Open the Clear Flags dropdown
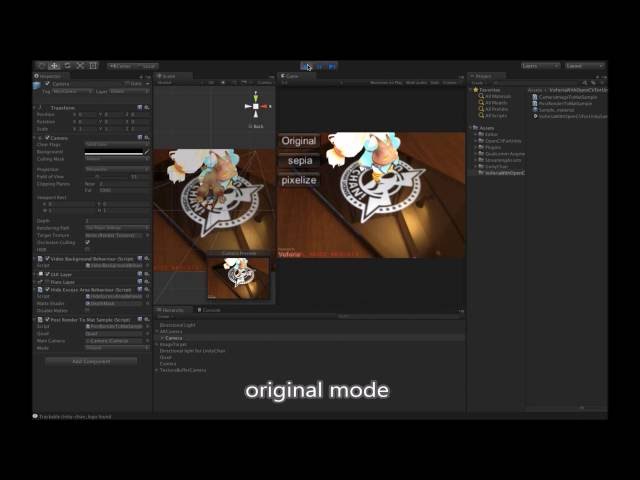640x480 pixels. (117, 144)
